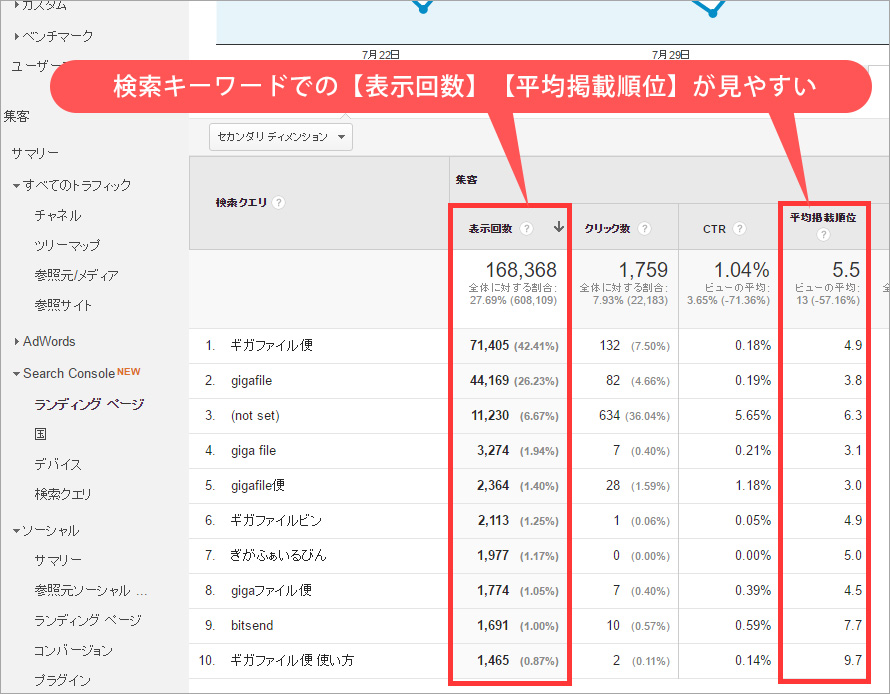Click impressions 71,405 cell
The height and width of the screenshot is (694, 890).
(x=489, y=346)
